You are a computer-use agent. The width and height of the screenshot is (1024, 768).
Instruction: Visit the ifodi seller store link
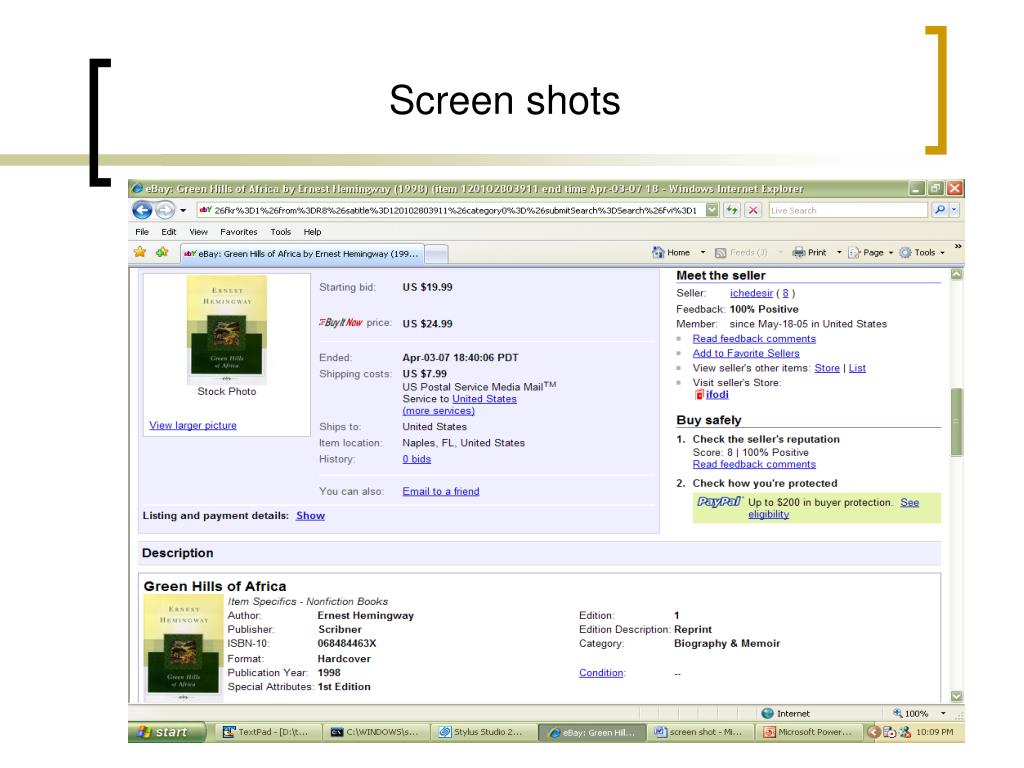point(716,394)
